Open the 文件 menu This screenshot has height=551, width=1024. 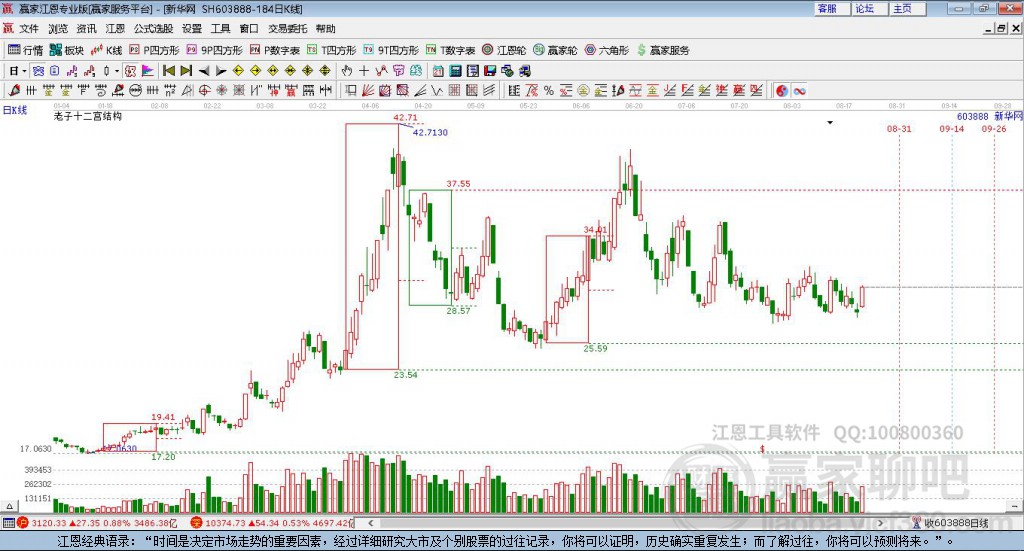(29, 29)
